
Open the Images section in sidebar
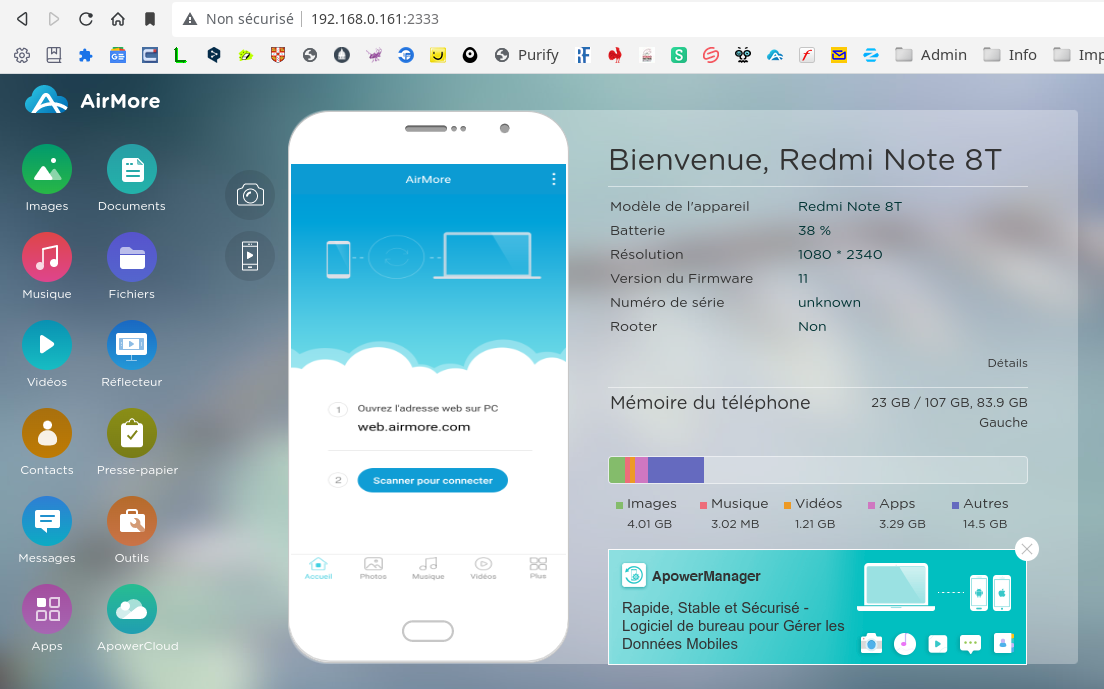[47, 170]
